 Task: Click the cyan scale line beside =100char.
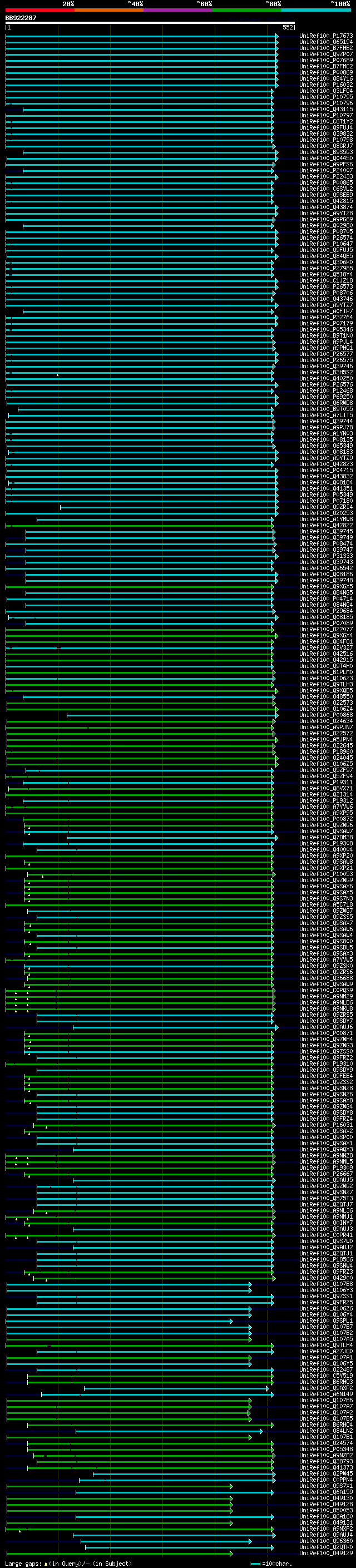point(255,1564)
